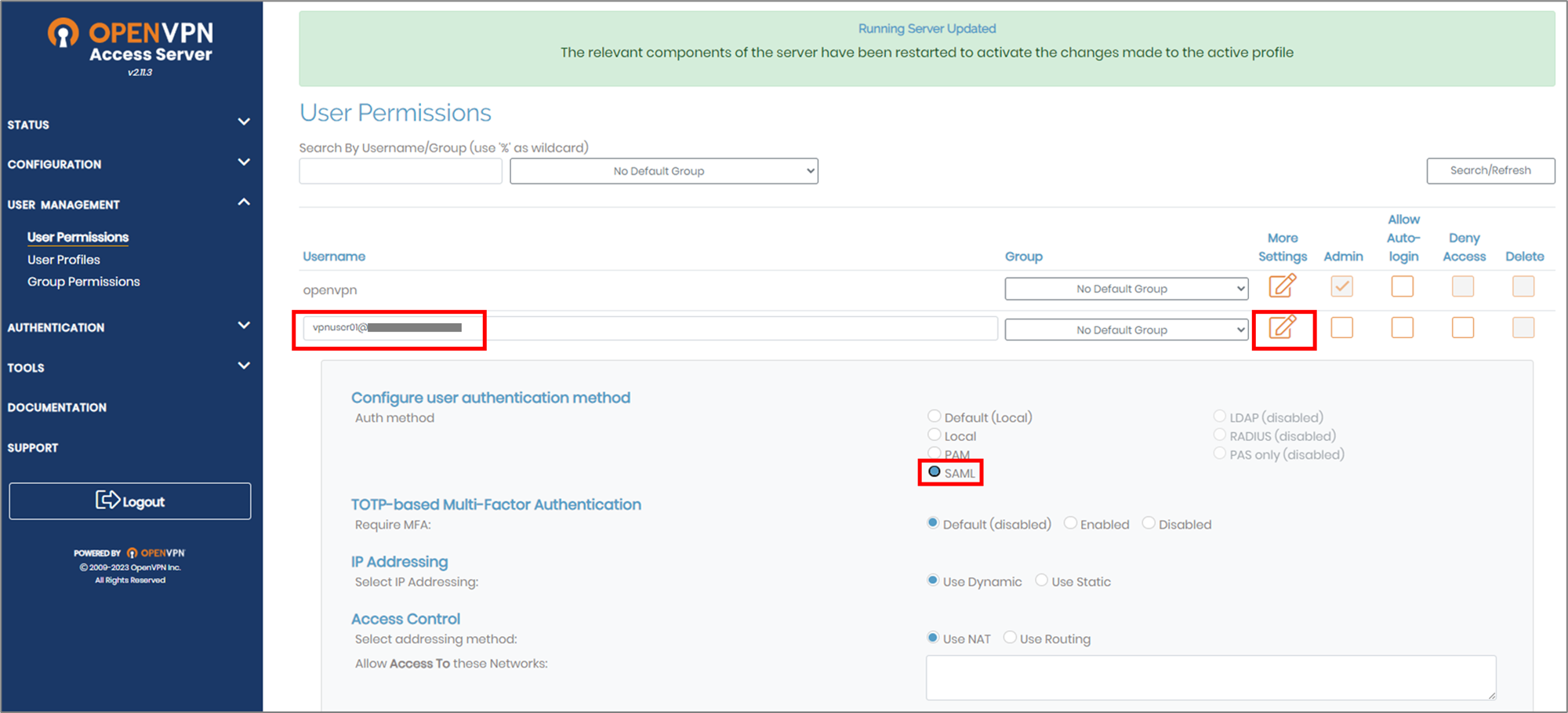Collapse the User Management menu section
The image size is (1568, 713).
pyautogui.click(x=129, y=204)
